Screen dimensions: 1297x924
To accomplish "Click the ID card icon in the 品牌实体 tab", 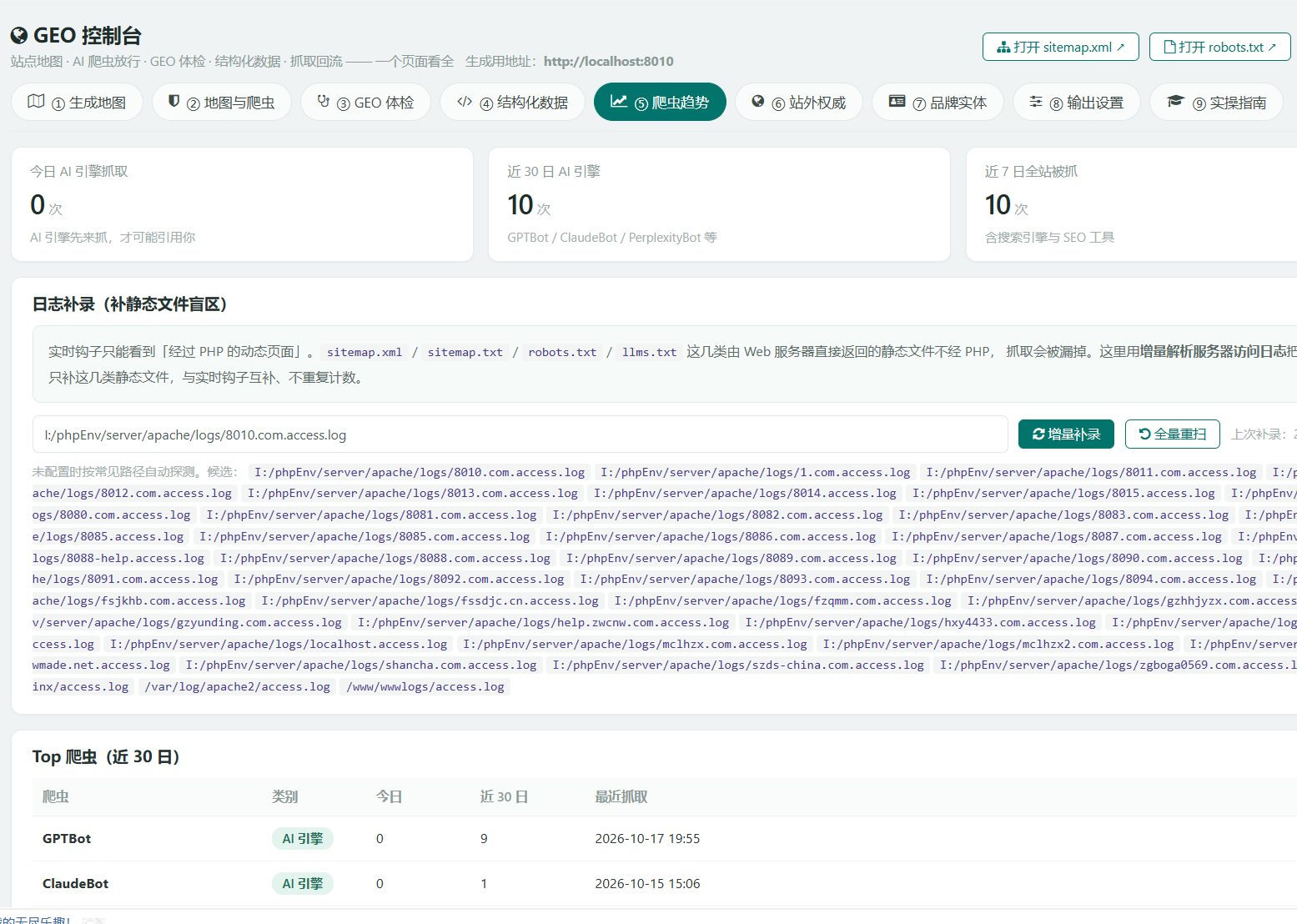I will point(897,102).
